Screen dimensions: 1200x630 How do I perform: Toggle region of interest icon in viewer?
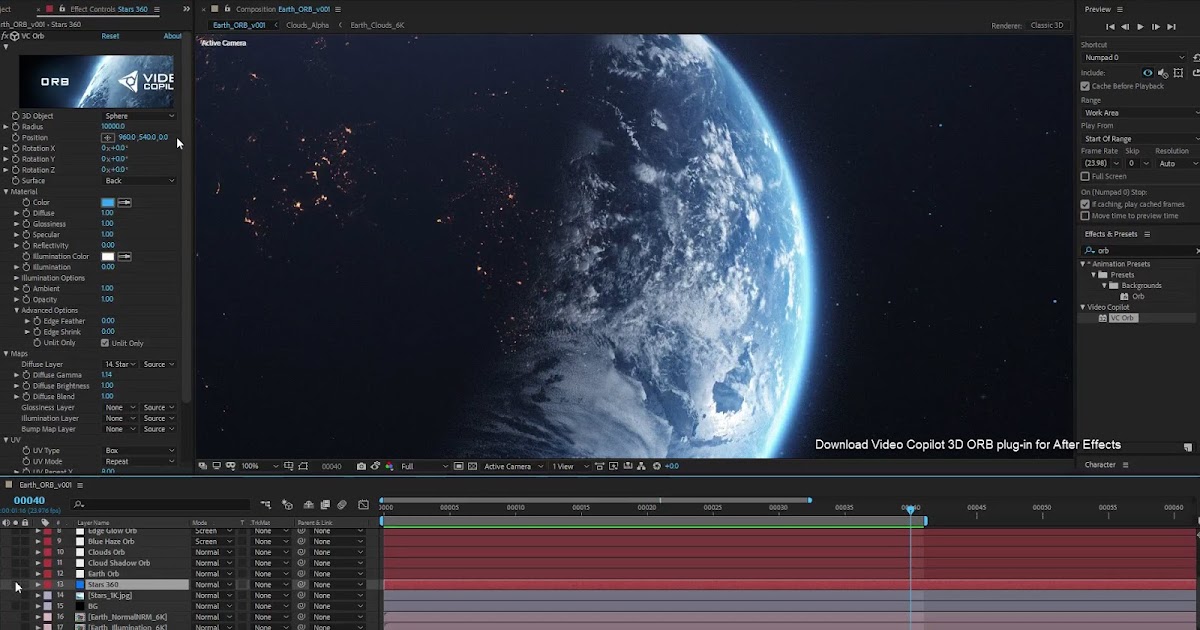[x=458, y=466]
